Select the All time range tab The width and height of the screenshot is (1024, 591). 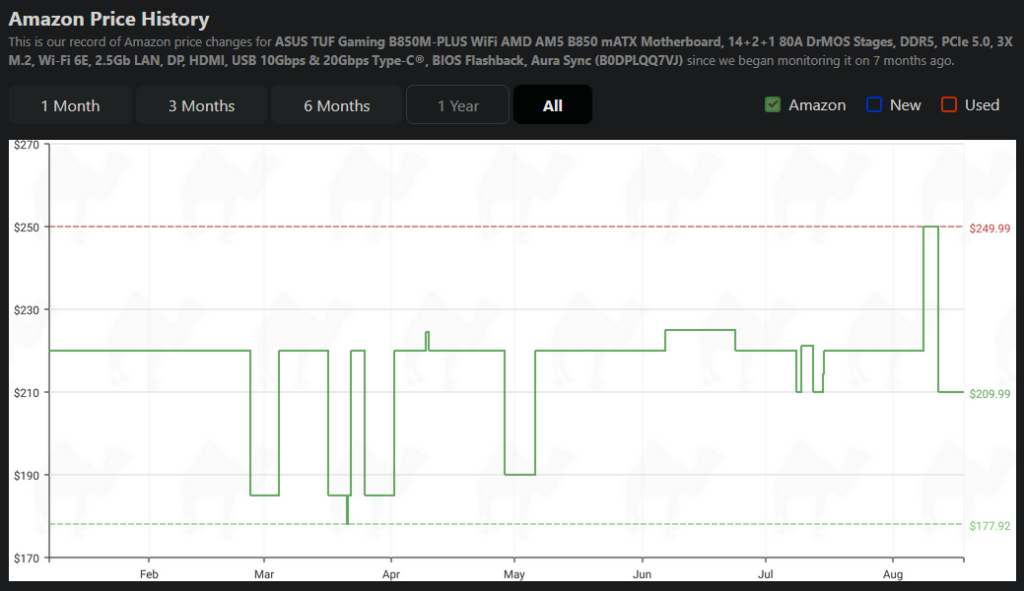click(552, 105)
